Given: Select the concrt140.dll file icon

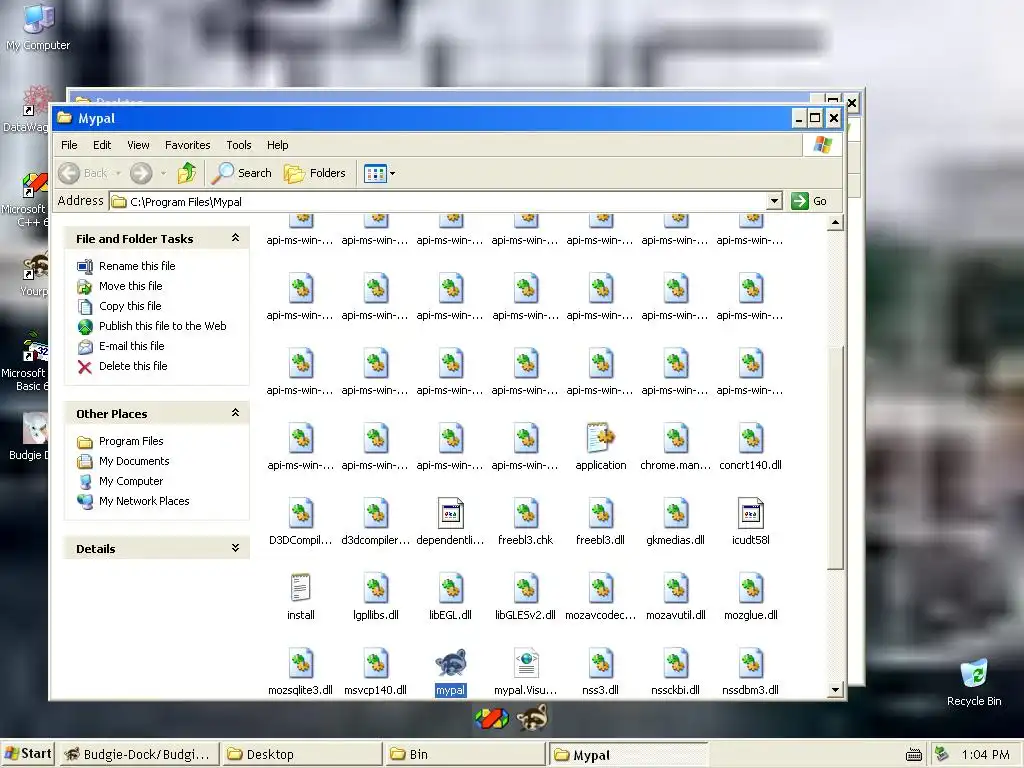Looking at the screenshot, I should click(x=750, y=438).
